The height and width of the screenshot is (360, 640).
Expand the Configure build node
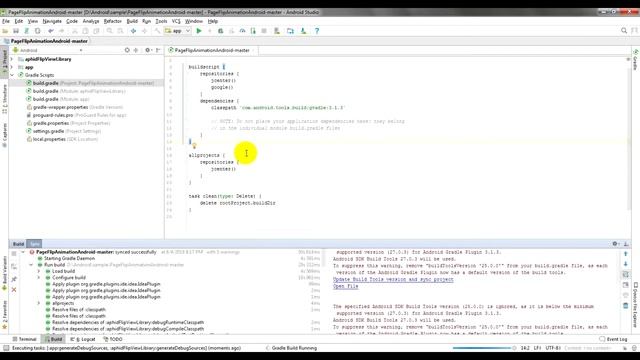39,278
